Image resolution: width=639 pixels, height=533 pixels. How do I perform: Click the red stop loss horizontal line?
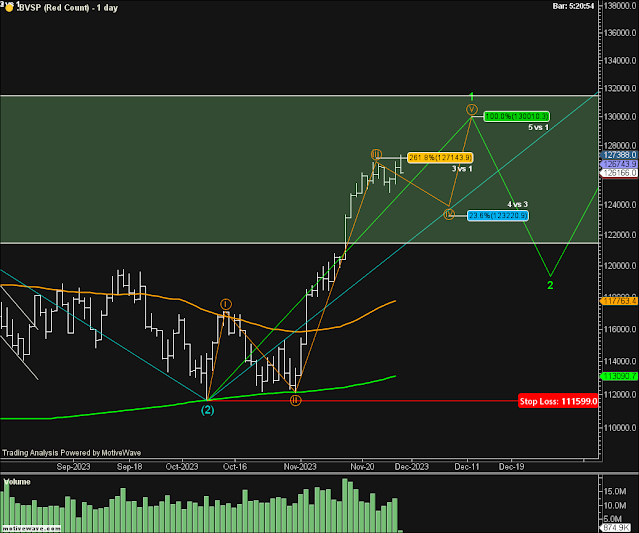click(363, 401)
